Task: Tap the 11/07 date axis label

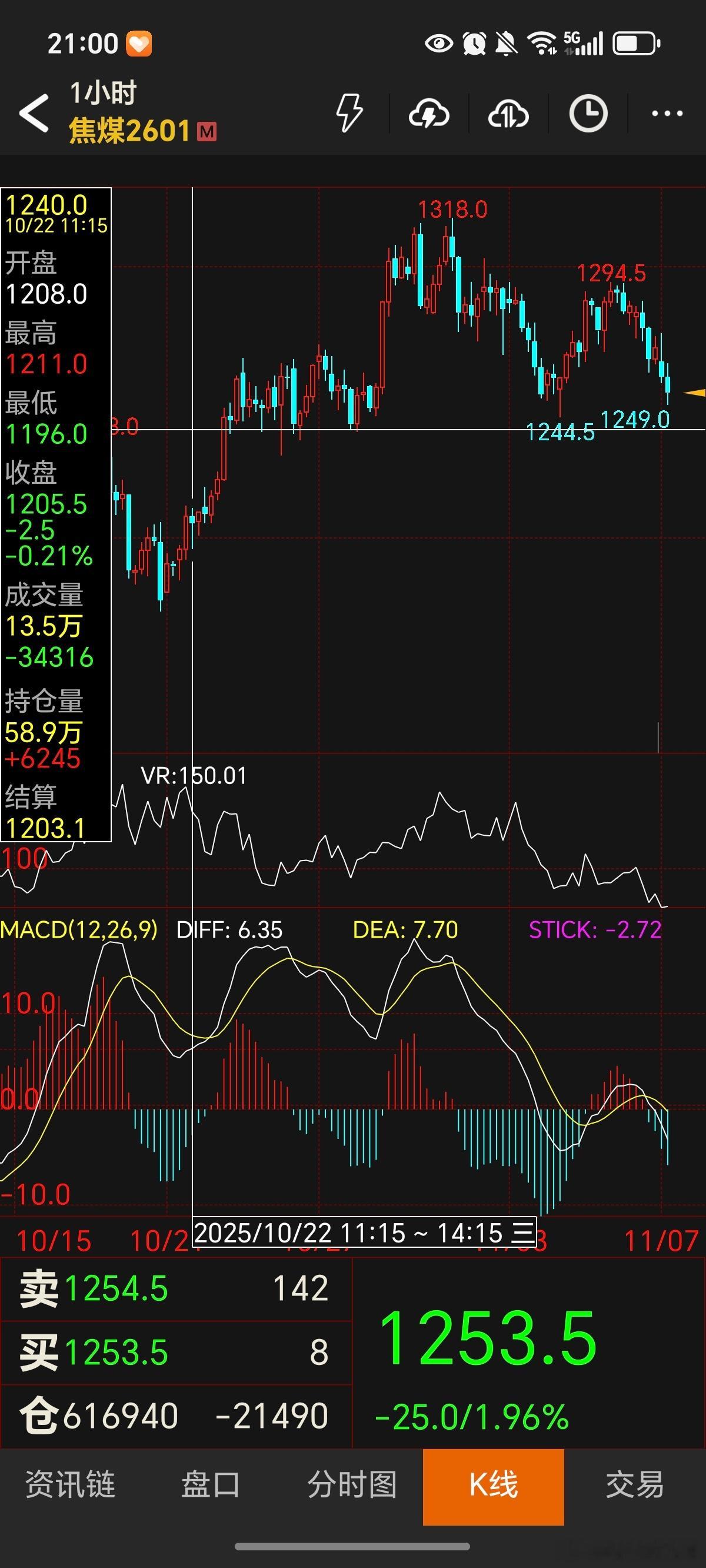Action: coord(661,1241)
